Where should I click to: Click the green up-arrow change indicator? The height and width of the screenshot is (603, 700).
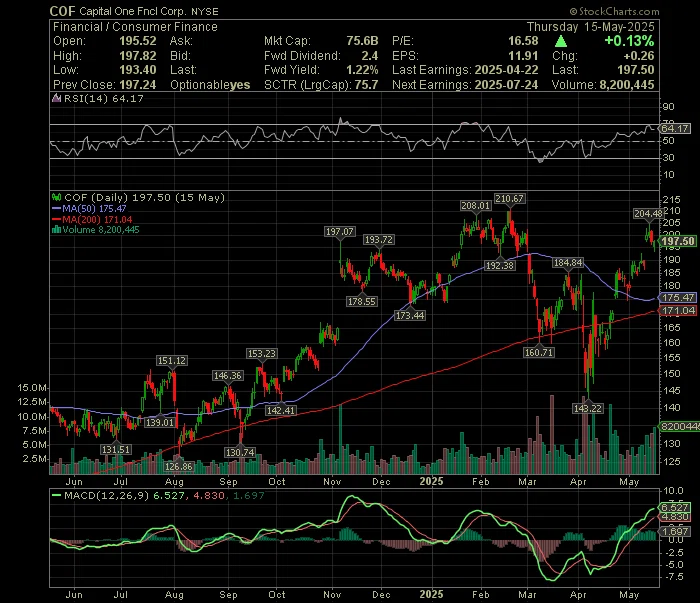click(x=561, y=42)
